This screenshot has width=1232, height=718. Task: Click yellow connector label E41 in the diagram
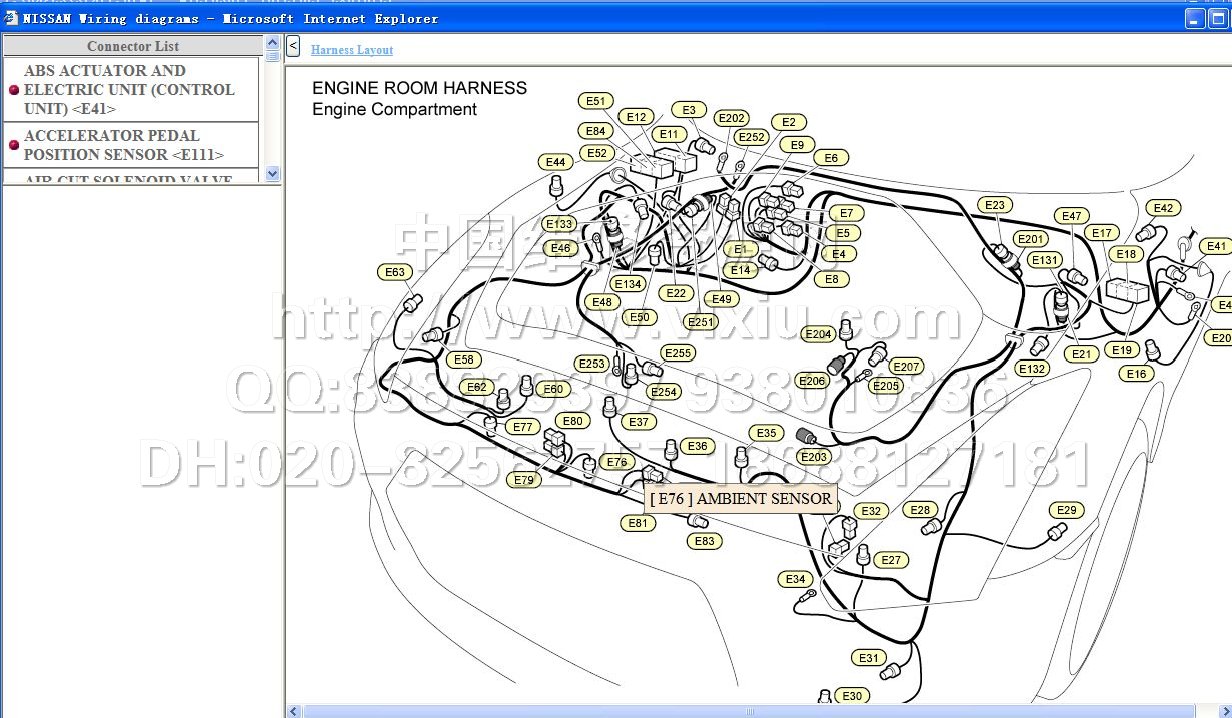pos(1216,246)
